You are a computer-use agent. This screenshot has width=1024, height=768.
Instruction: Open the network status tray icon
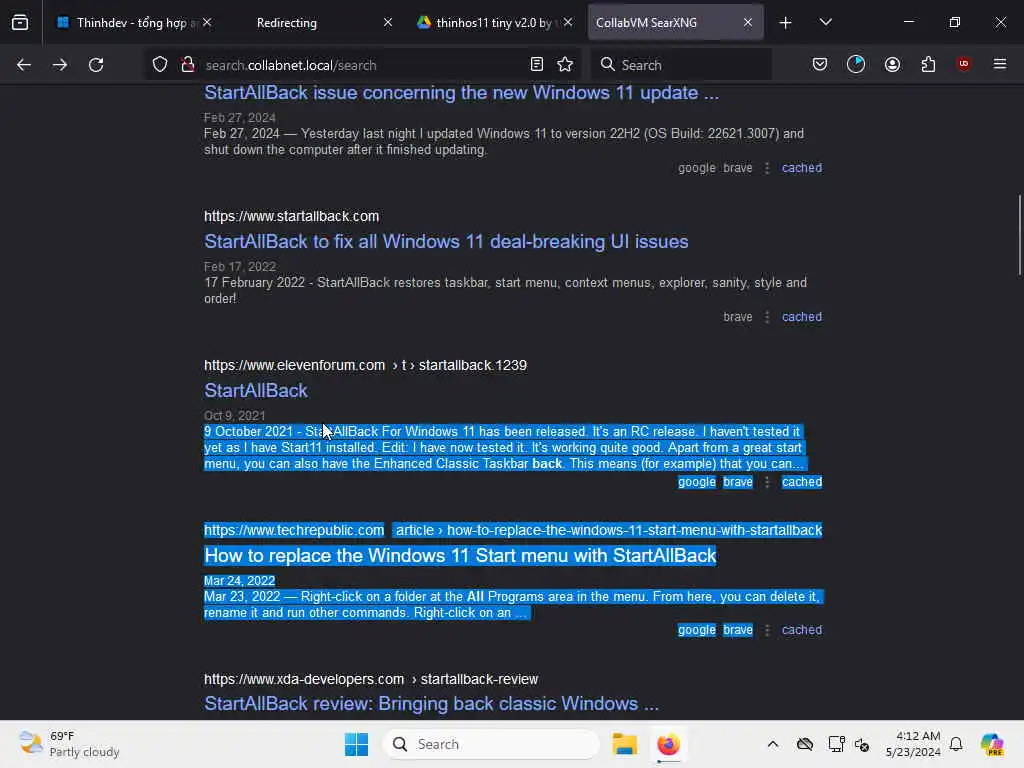click(836, 744)
